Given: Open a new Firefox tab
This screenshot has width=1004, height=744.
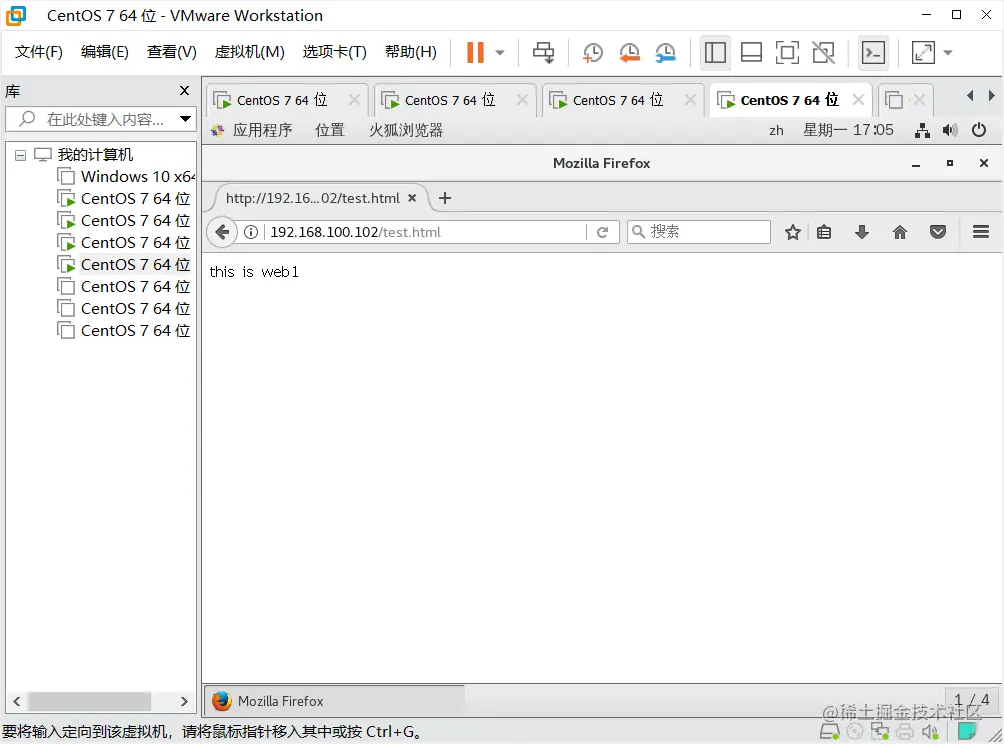Looking at the screenshot, I should [445, 198].
